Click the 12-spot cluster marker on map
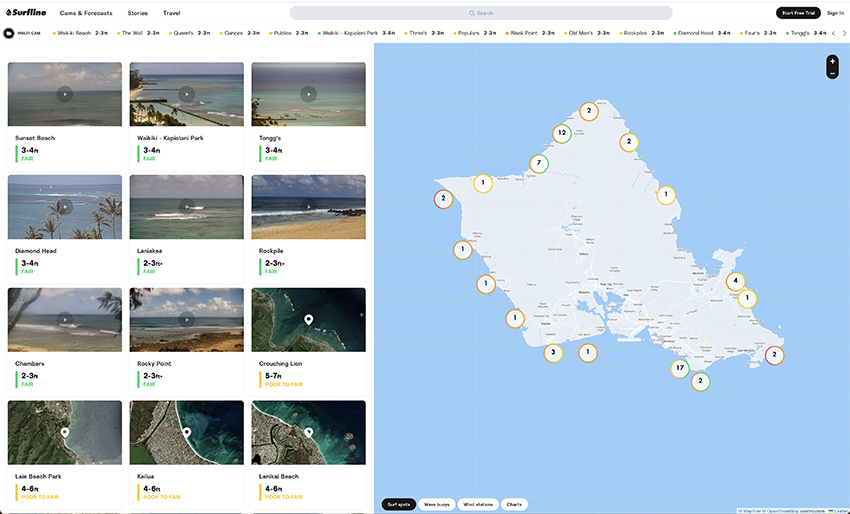The image size is (850, 514). [562, 133]
